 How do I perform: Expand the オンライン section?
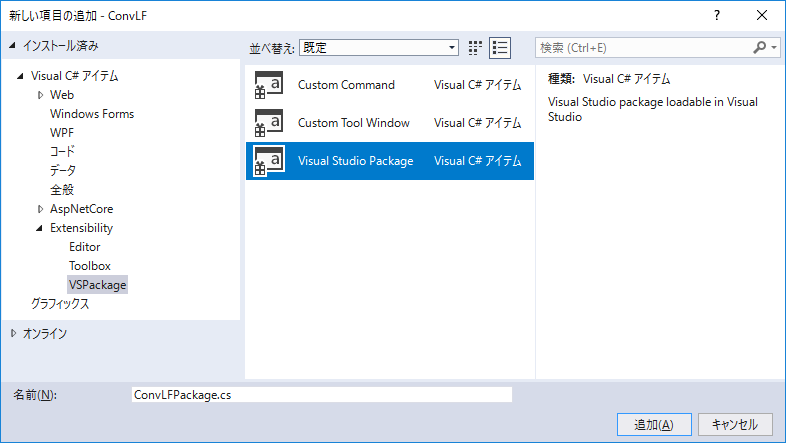point(14,333)
